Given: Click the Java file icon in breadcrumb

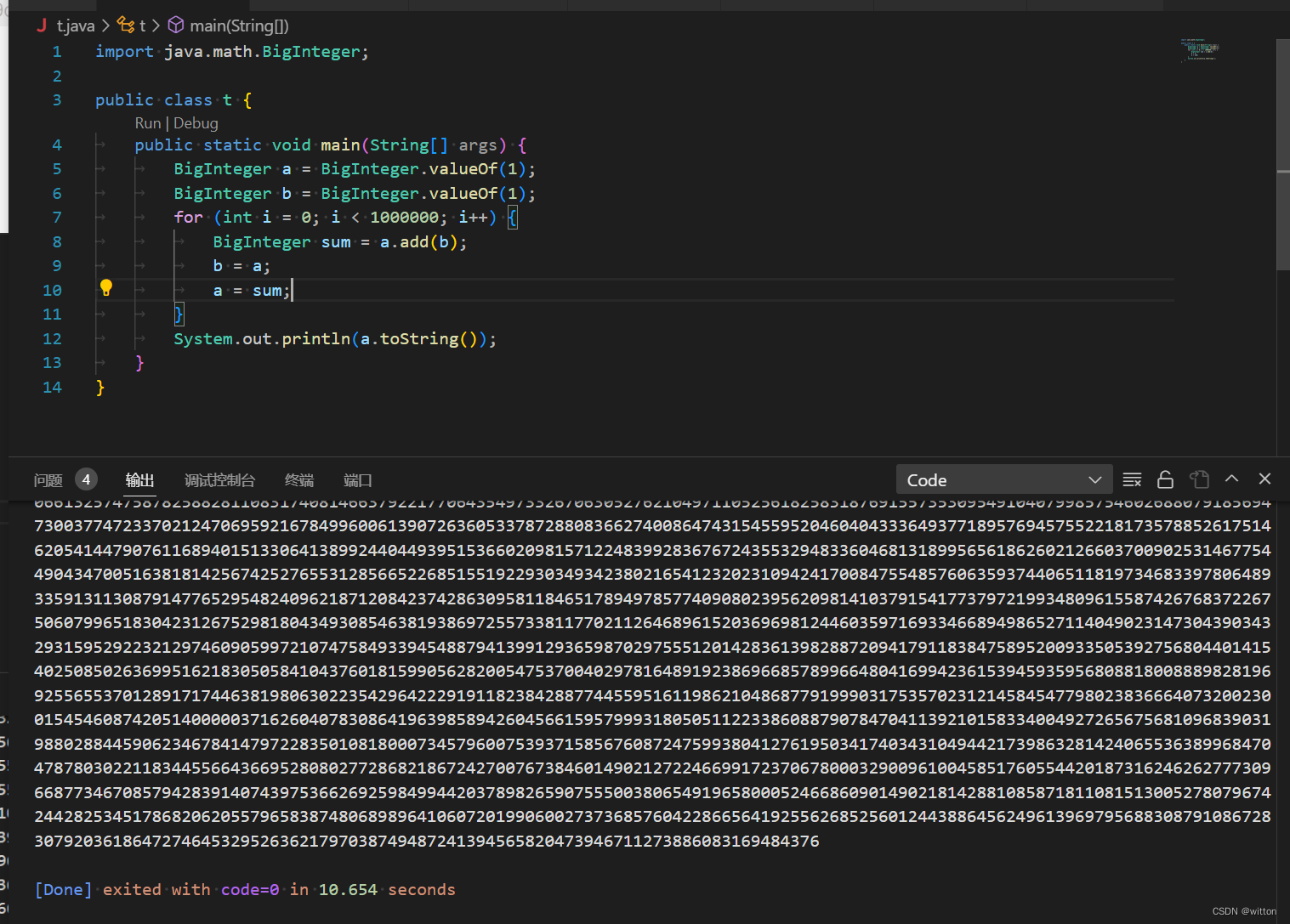Looking at the screenshot, I should pos(42,26).
